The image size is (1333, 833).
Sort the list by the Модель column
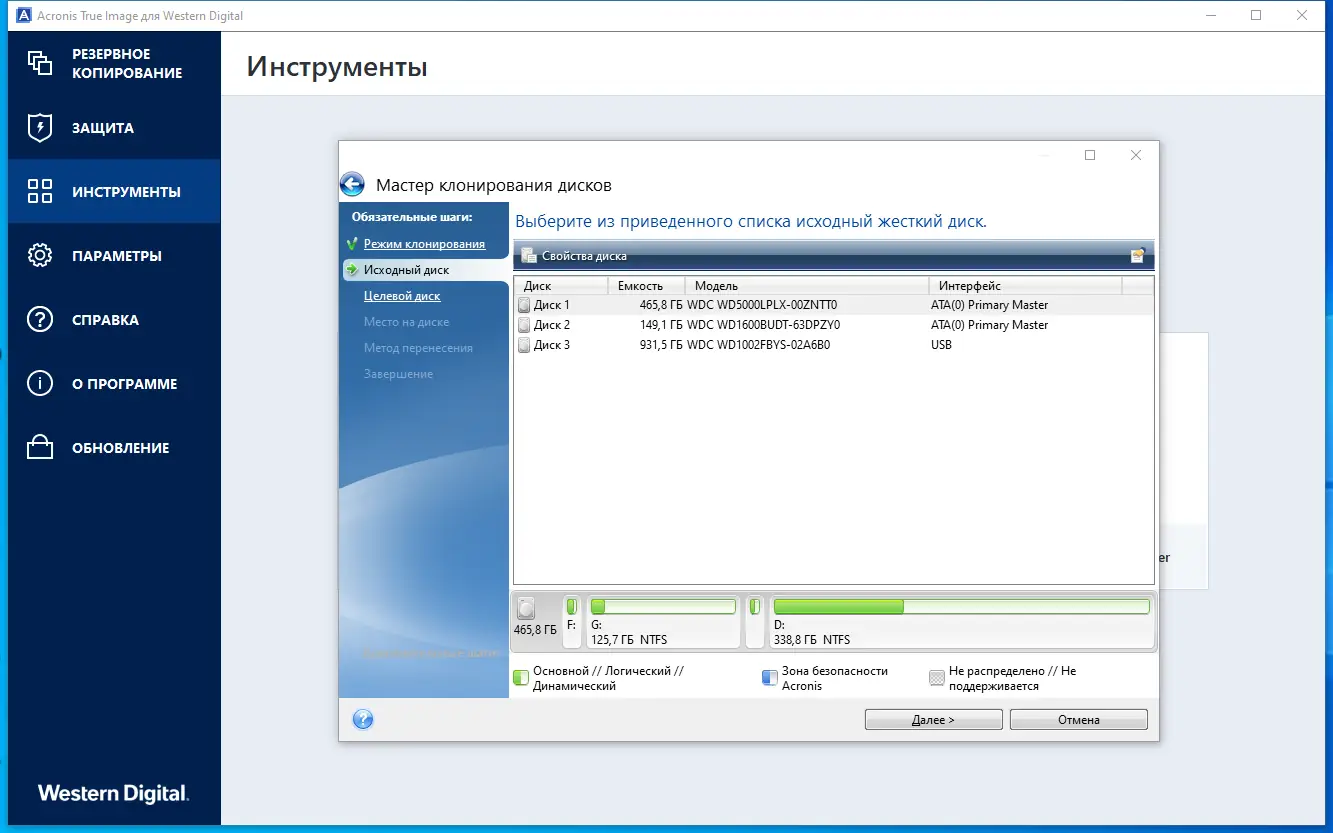click(x=806, y=286)
